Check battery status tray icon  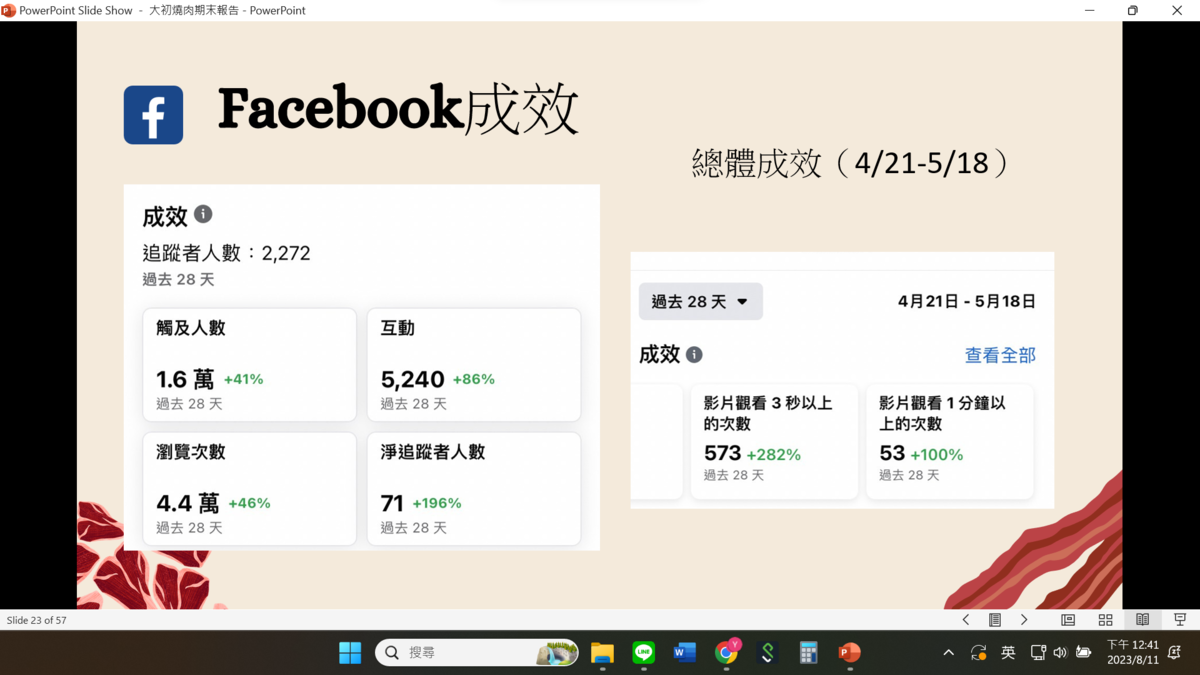point(1083,653)
